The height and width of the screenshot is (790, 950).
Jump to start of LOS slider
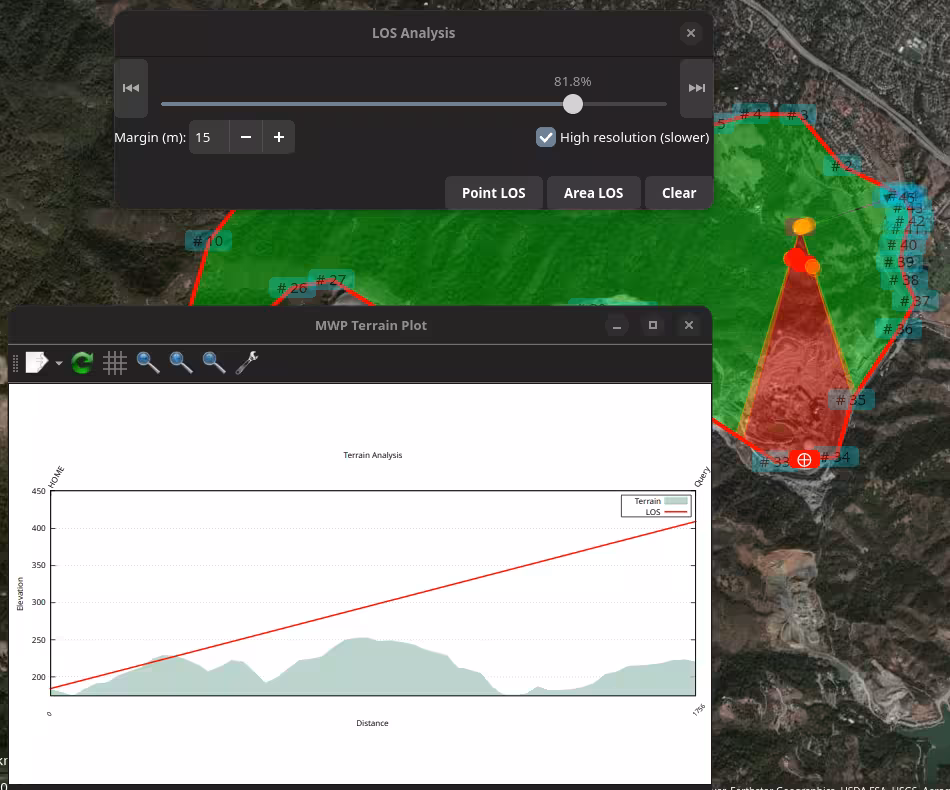pyautogui.click(x=131, y=88)
